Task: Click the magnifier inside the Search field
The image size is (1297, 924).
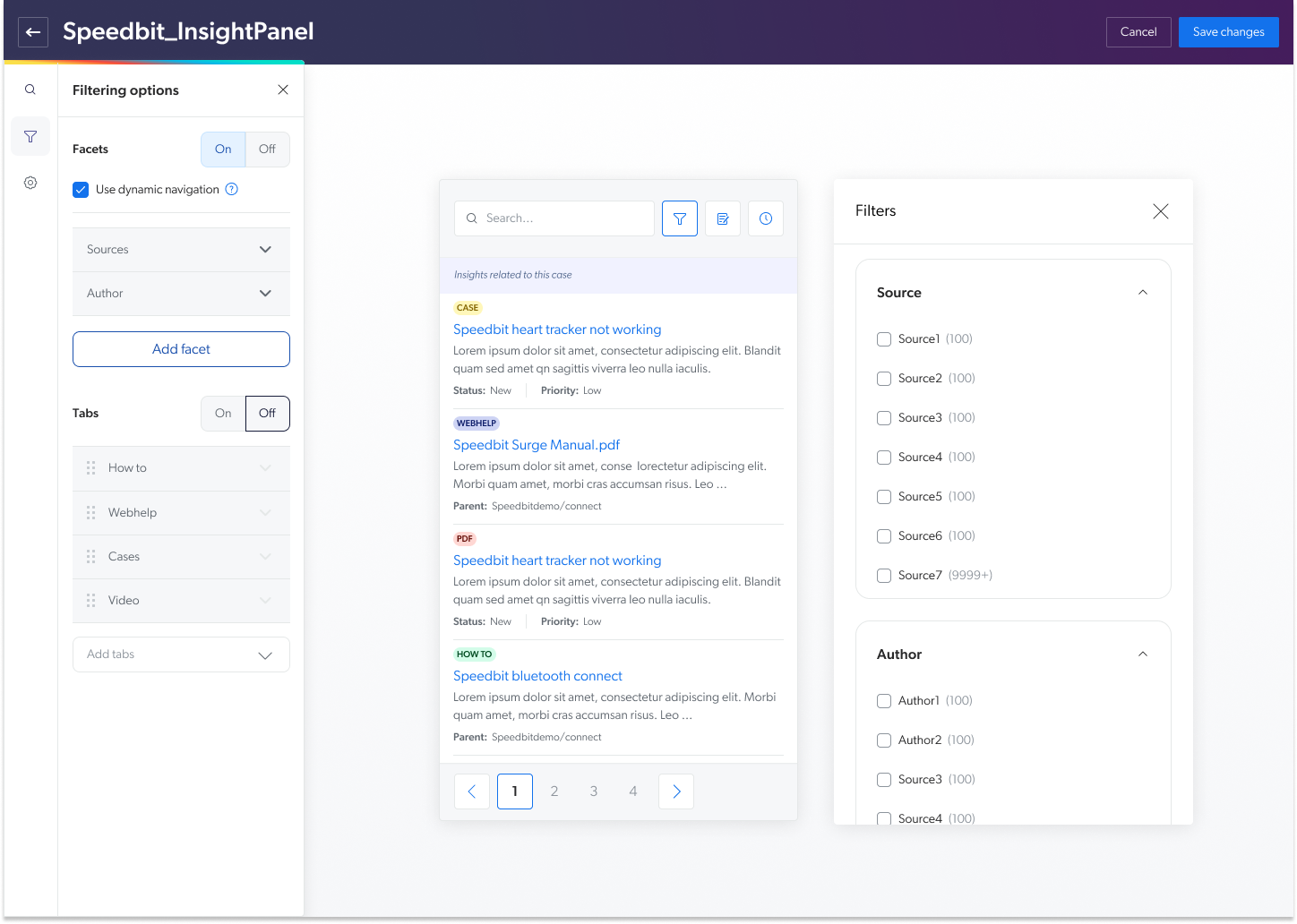Action: pyautogui.click(x=472, y=218)
